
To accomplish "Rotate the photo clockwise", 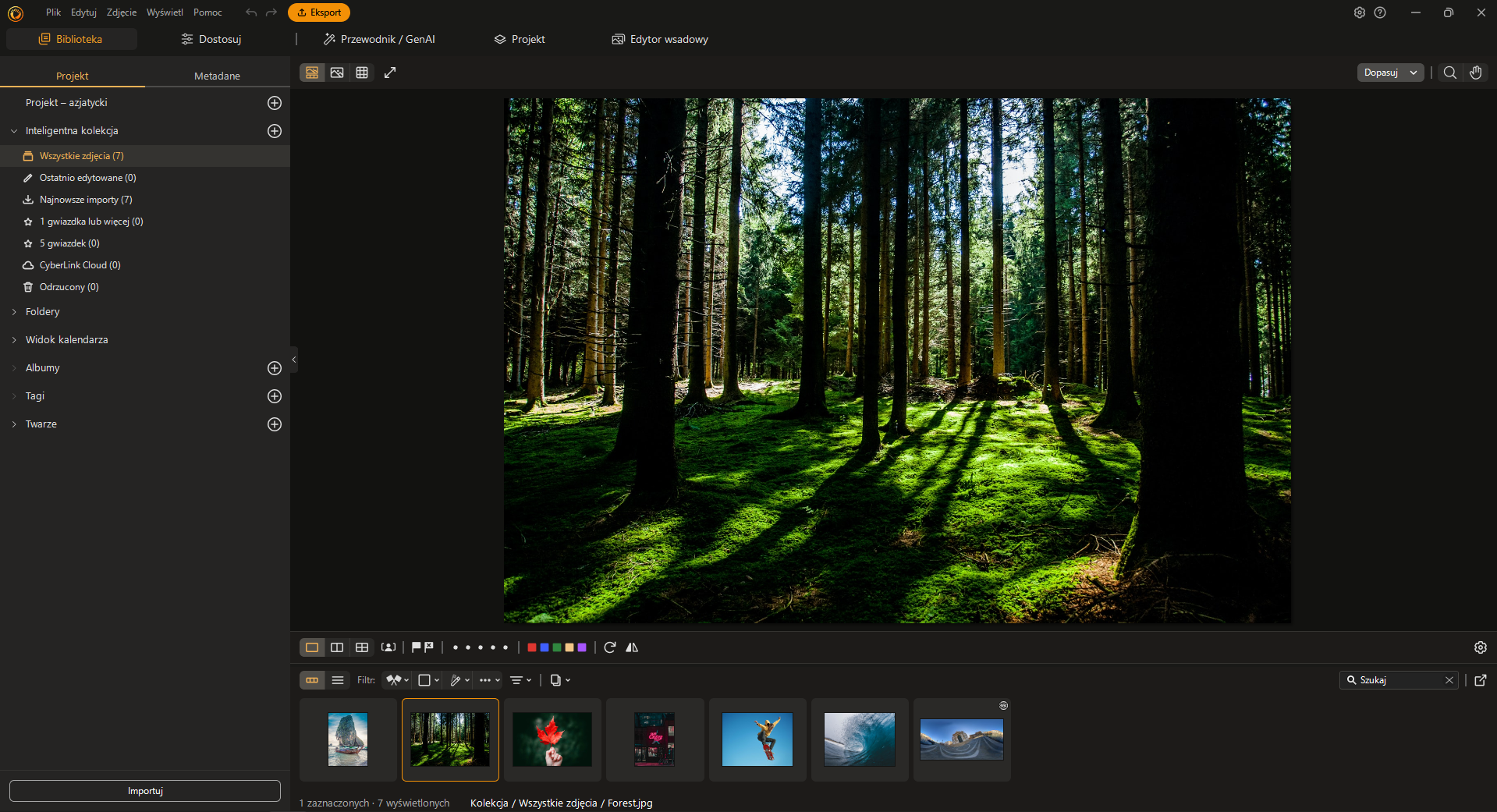I will click(x=610, y=647).
